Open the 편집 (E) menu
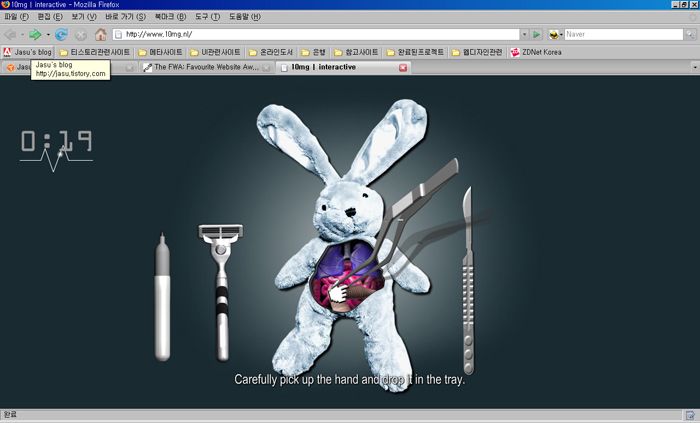Image resolution: width=700 pixels, height=423 pixels. [50, 17]
